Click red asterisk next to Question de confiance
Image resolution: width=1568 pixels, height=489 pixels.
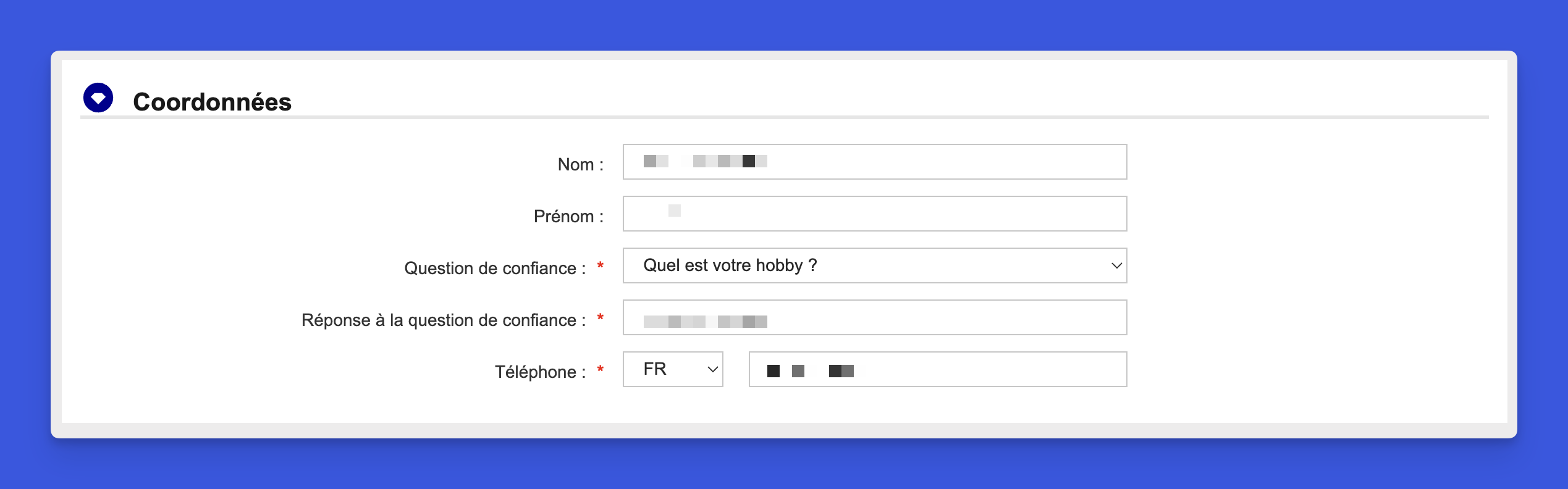coord(600,266)
